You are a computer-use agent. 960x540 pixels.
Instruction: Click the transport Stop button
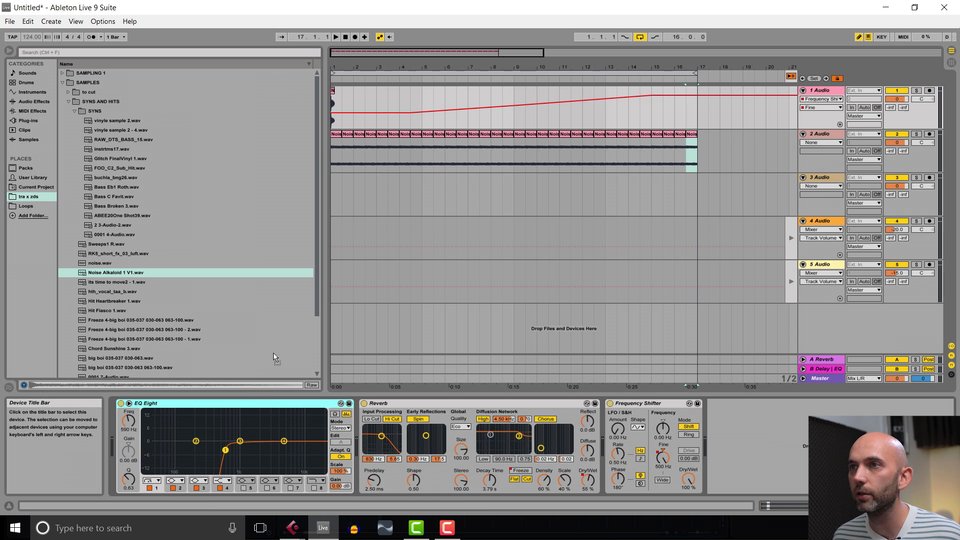pyautogui.click(x=345, y=37)
